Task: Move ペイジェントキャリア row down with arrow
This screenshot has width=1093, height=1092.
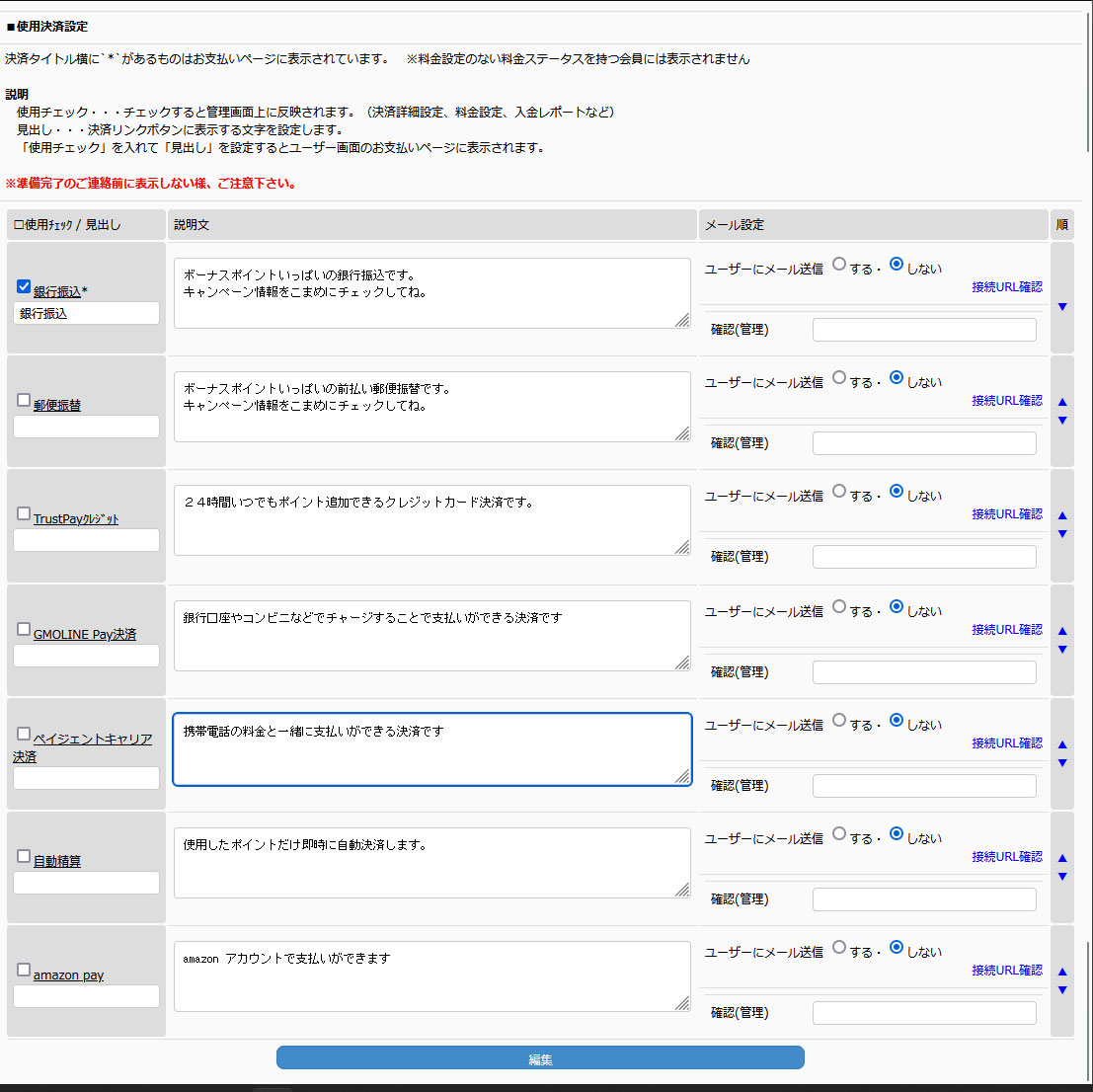Action: tap(1062, 763)
